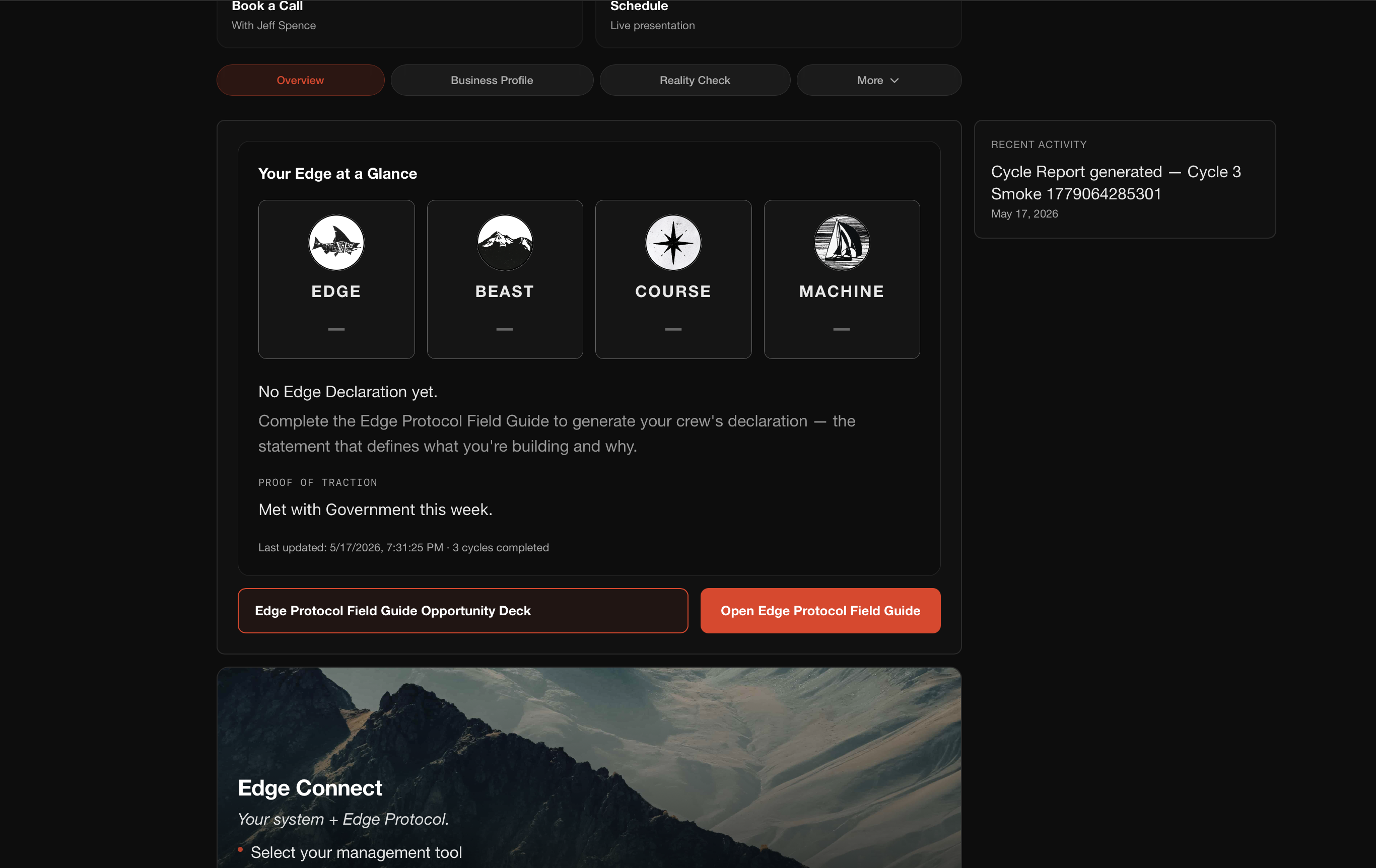Click the Recent Activity heading

point(1038,144)
